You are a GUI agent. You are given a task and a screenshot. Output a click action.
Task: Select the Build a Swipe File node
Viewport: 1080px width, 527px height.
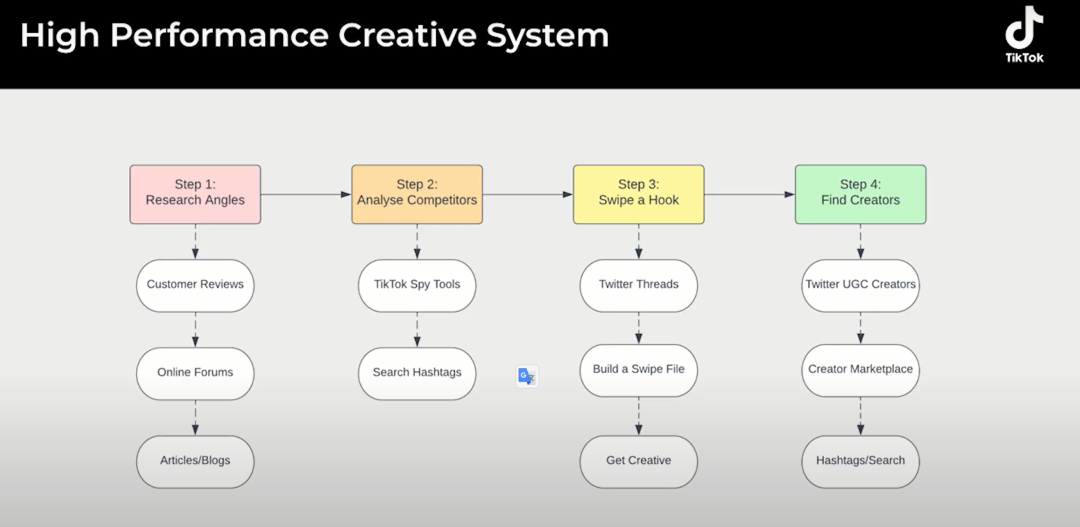638,370
